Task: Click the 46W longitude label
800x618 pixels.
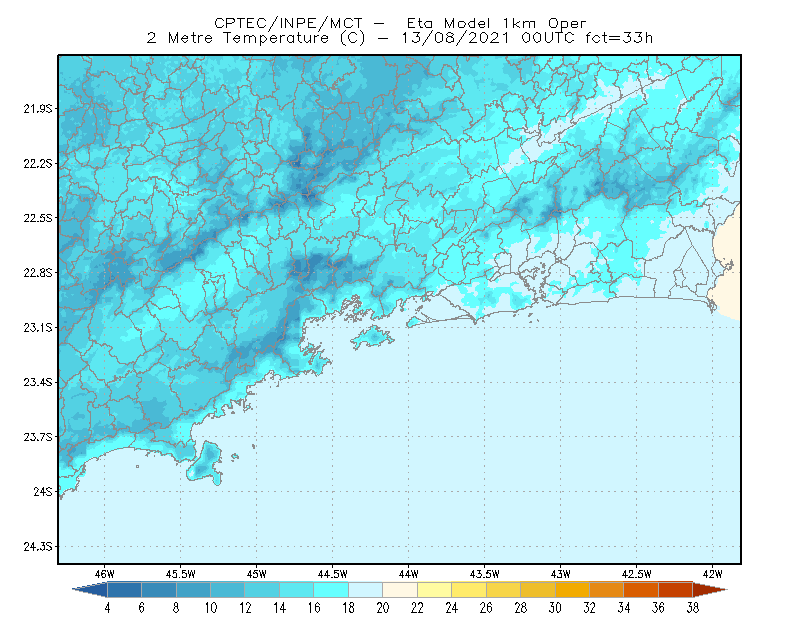Action: (x=105, y=574)
